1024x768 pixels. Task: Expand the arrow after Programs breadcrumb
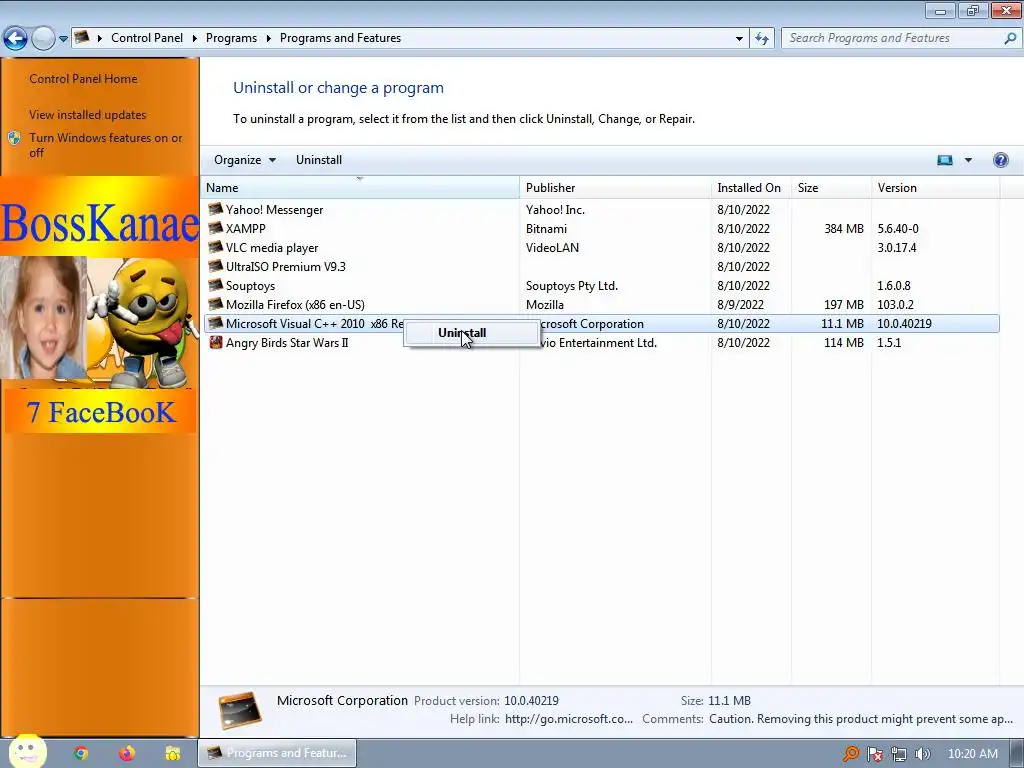pyautogui.click(x=268, y=38)
